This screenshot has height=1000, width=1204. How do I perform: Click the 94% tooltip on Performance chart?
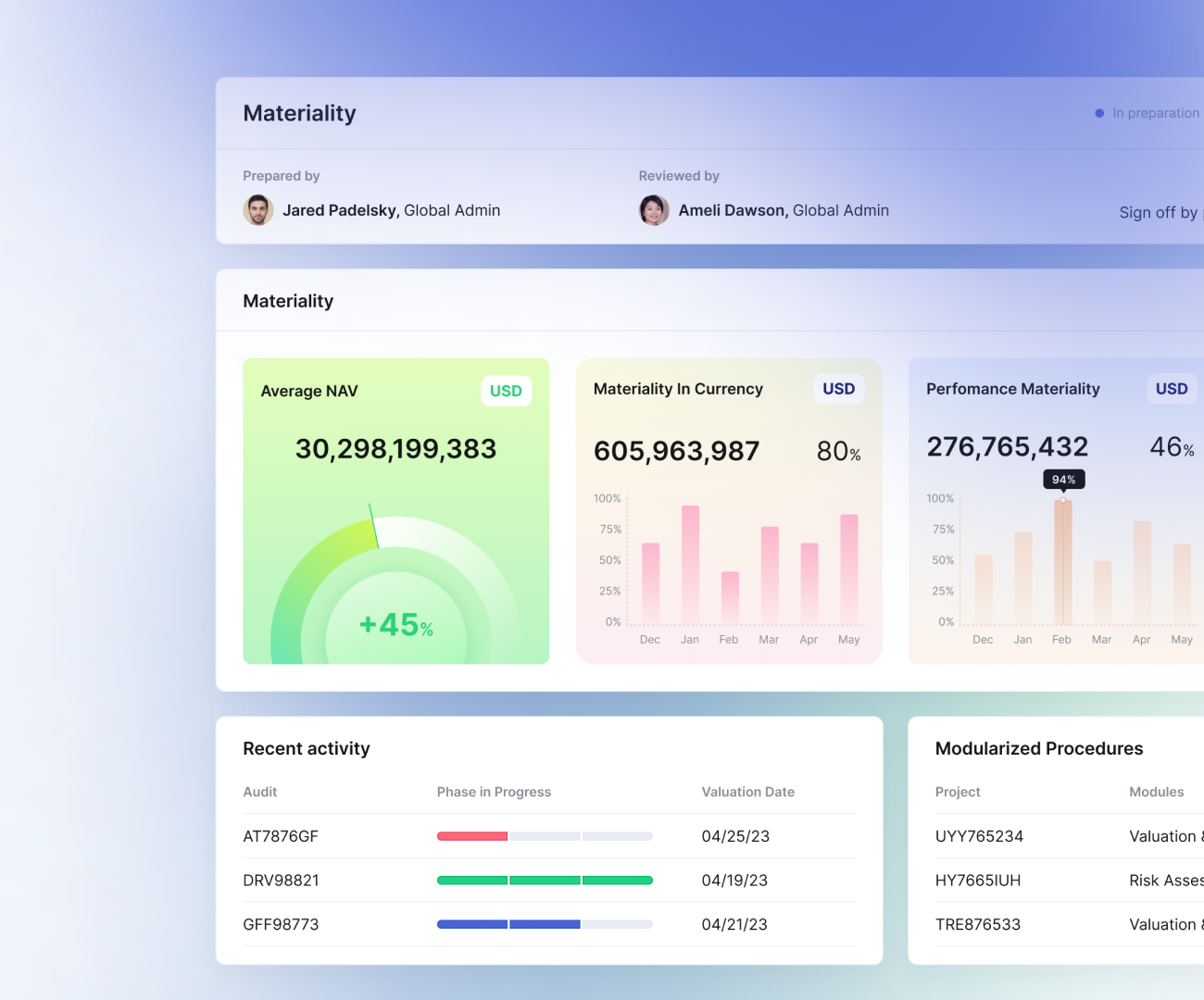pyautogui.click(x=1063, y=480)
